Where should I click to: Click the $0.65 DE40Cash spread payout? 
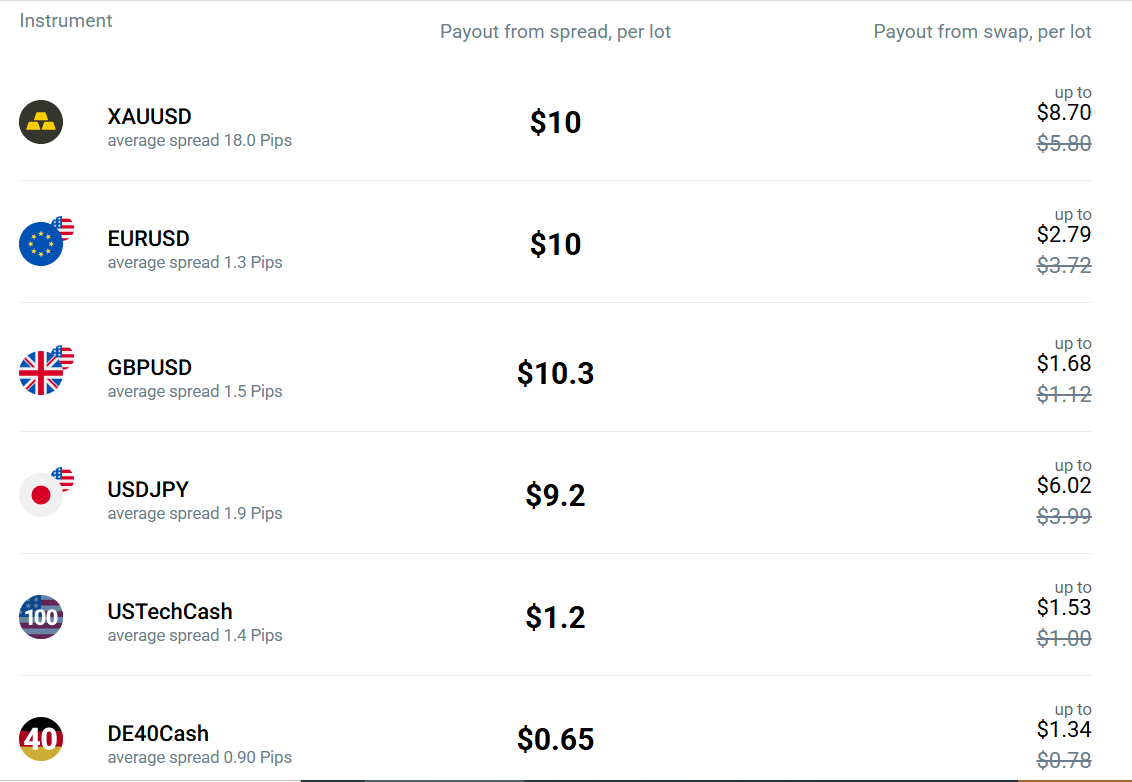click(555, 739)
